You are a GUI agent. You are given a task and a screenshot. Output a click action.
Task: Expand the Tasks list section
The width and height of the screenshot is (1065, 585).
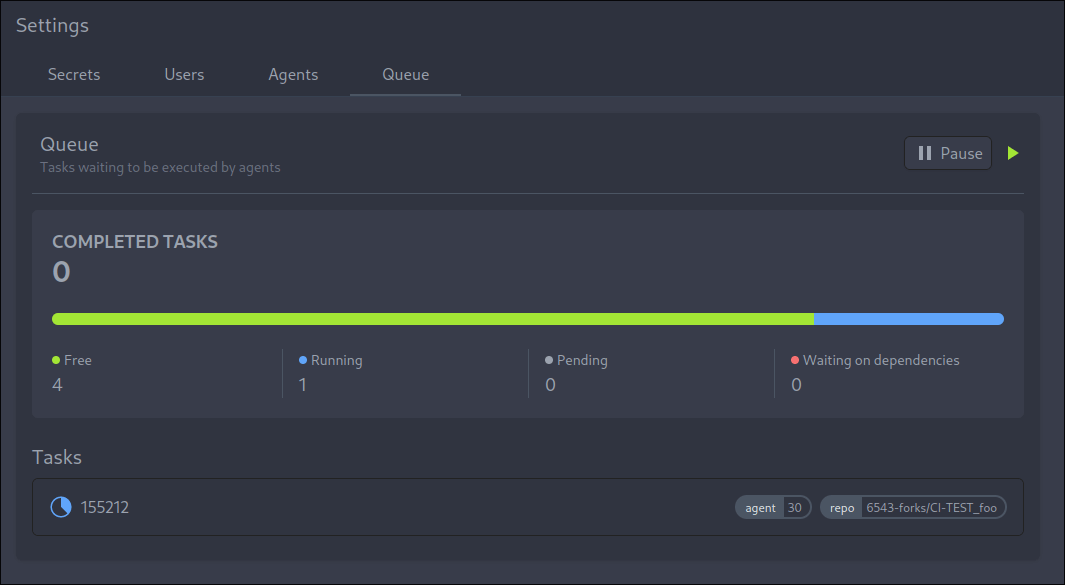57,457
